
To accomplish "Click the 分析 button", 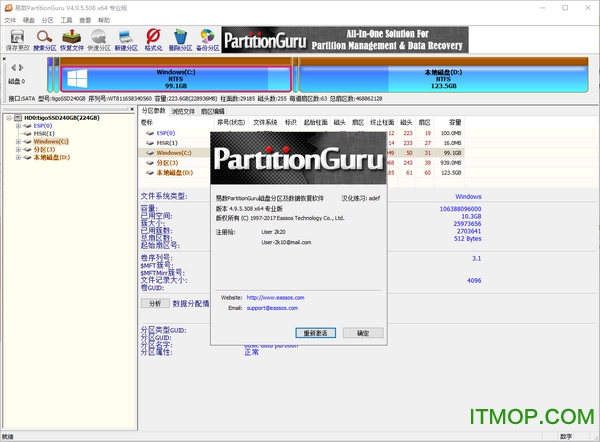I will 155,303.
